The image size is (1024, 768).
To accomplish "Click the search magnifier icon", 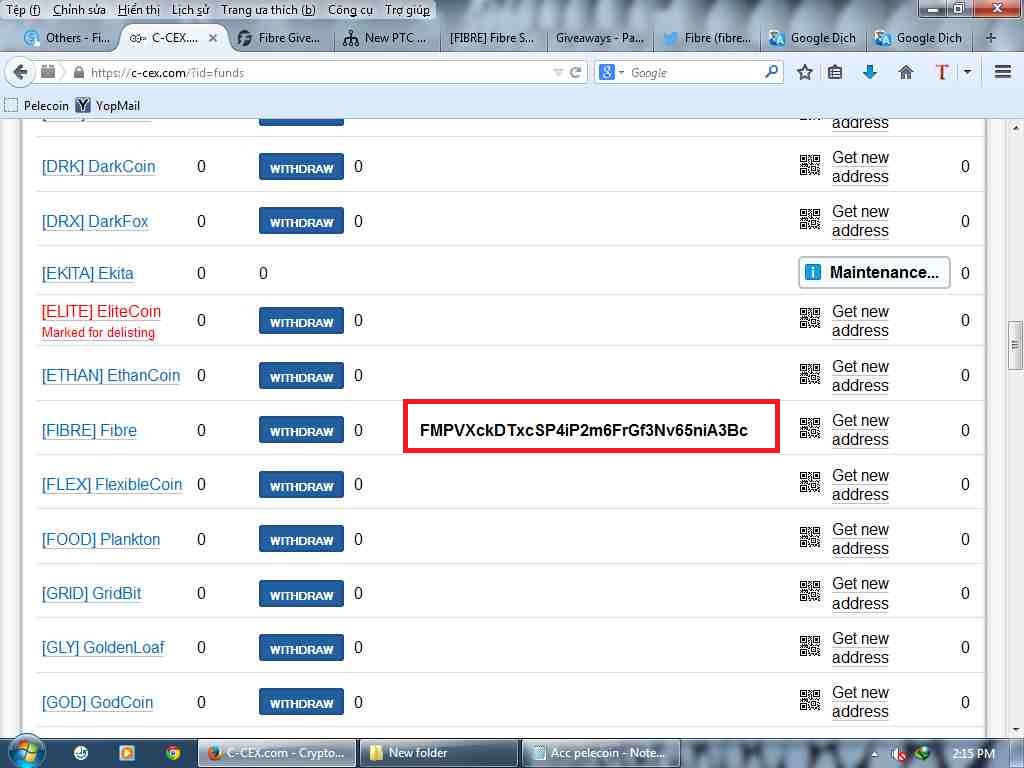I will tap(771, 72).
